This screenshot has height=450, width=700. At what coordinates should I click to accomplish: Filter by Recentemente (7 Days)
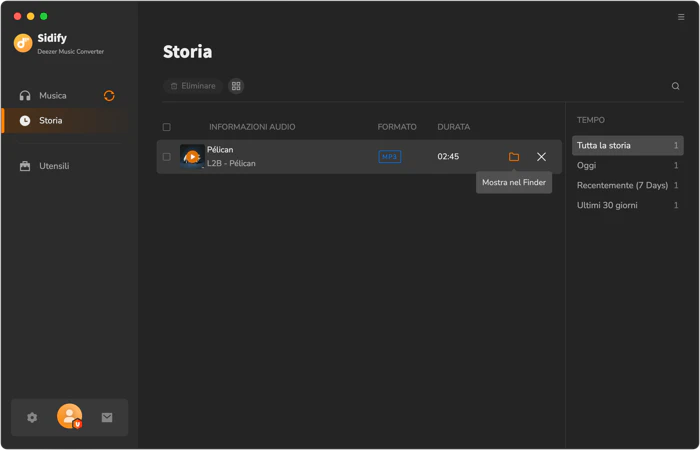tap(627, 185)
